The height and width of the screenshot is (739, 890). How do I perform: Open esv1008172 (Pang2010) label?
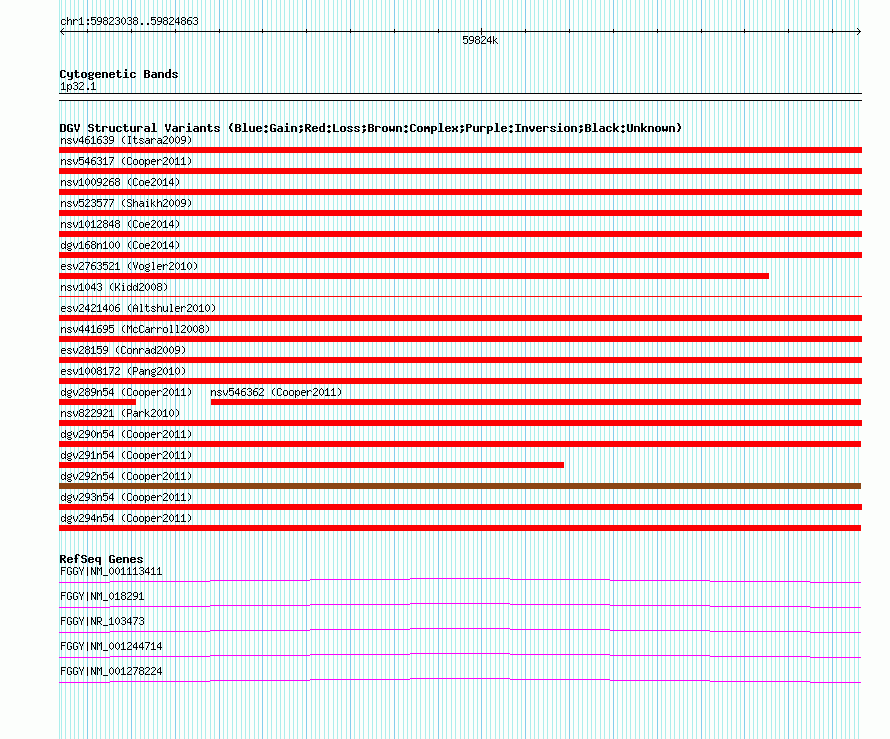tap(123, 371)
